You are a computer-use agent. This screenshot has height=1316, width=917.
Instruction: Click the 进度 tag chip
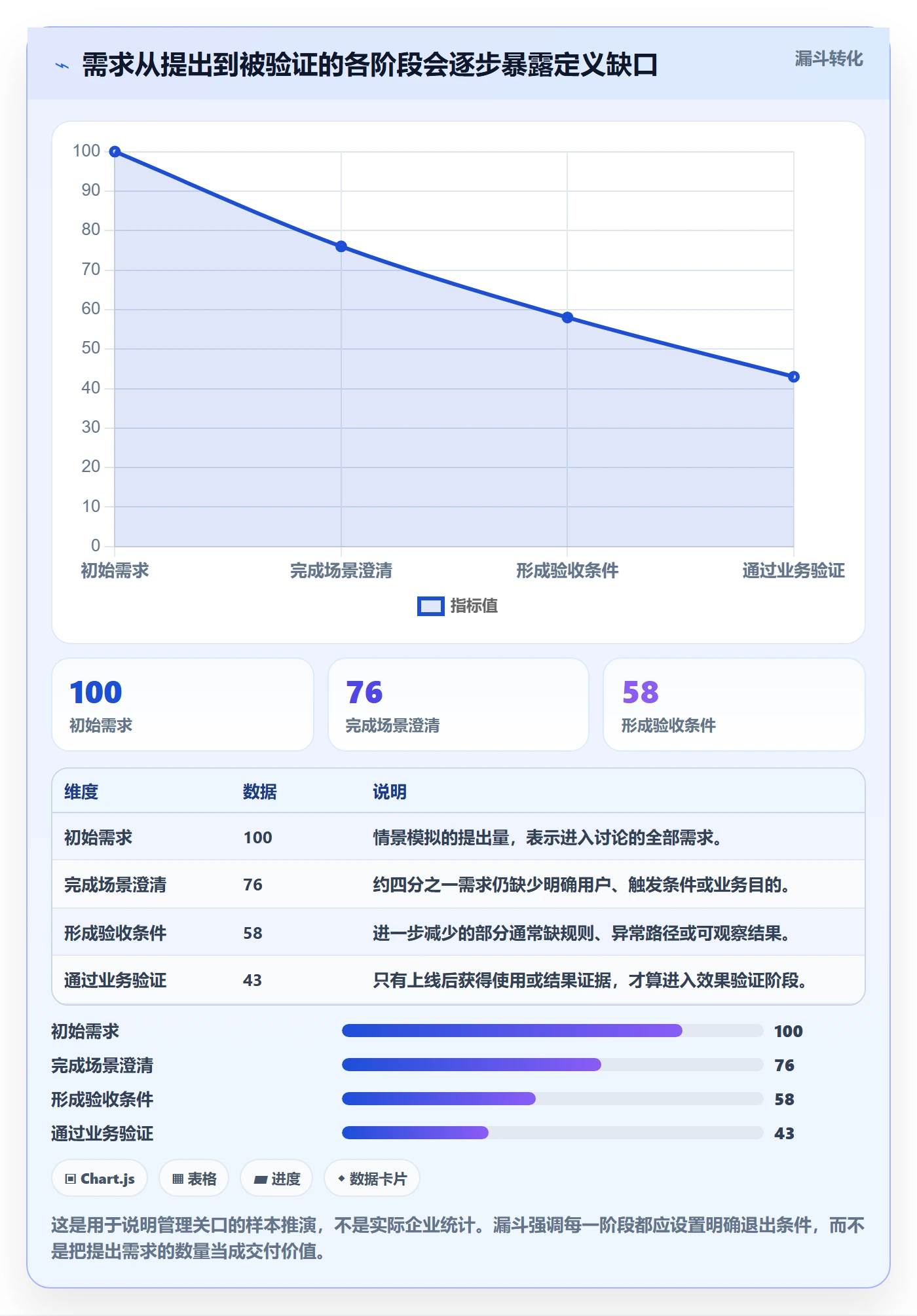276,1179
